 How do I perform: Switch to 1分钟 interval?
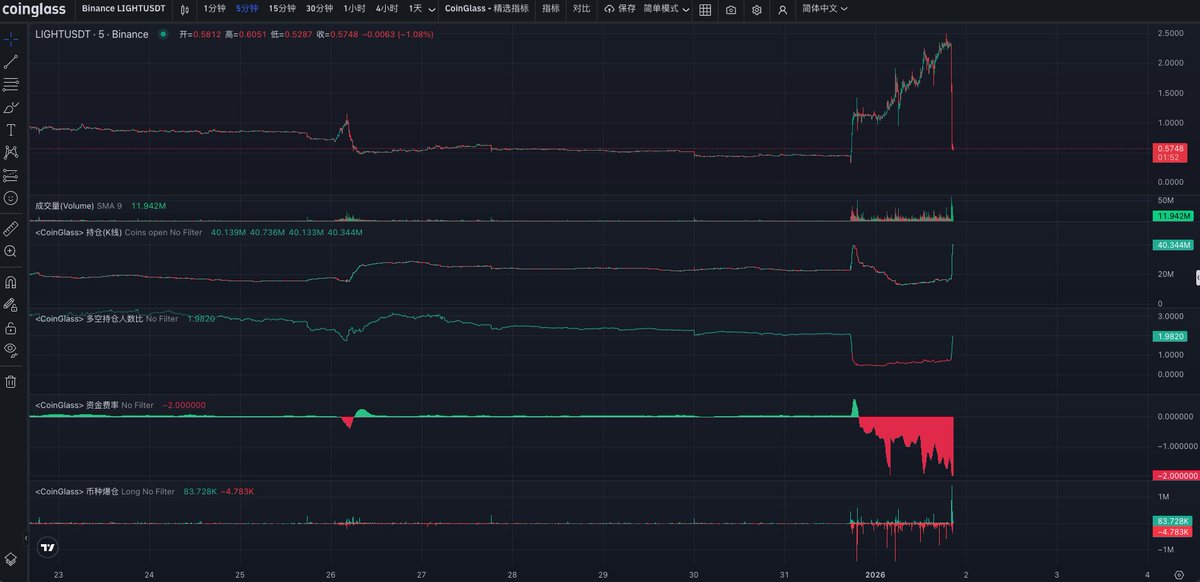(214, 9)
